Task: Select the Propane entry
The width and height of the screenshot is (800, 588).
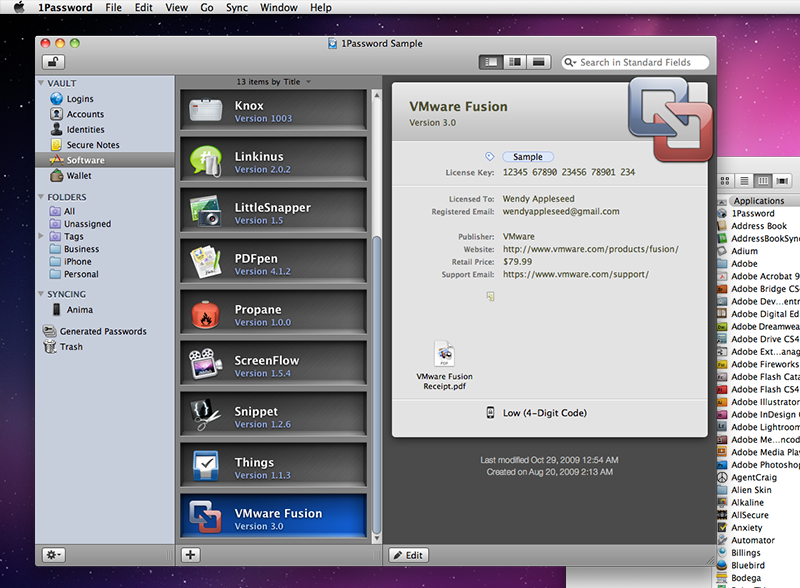Action: [273, 314]
